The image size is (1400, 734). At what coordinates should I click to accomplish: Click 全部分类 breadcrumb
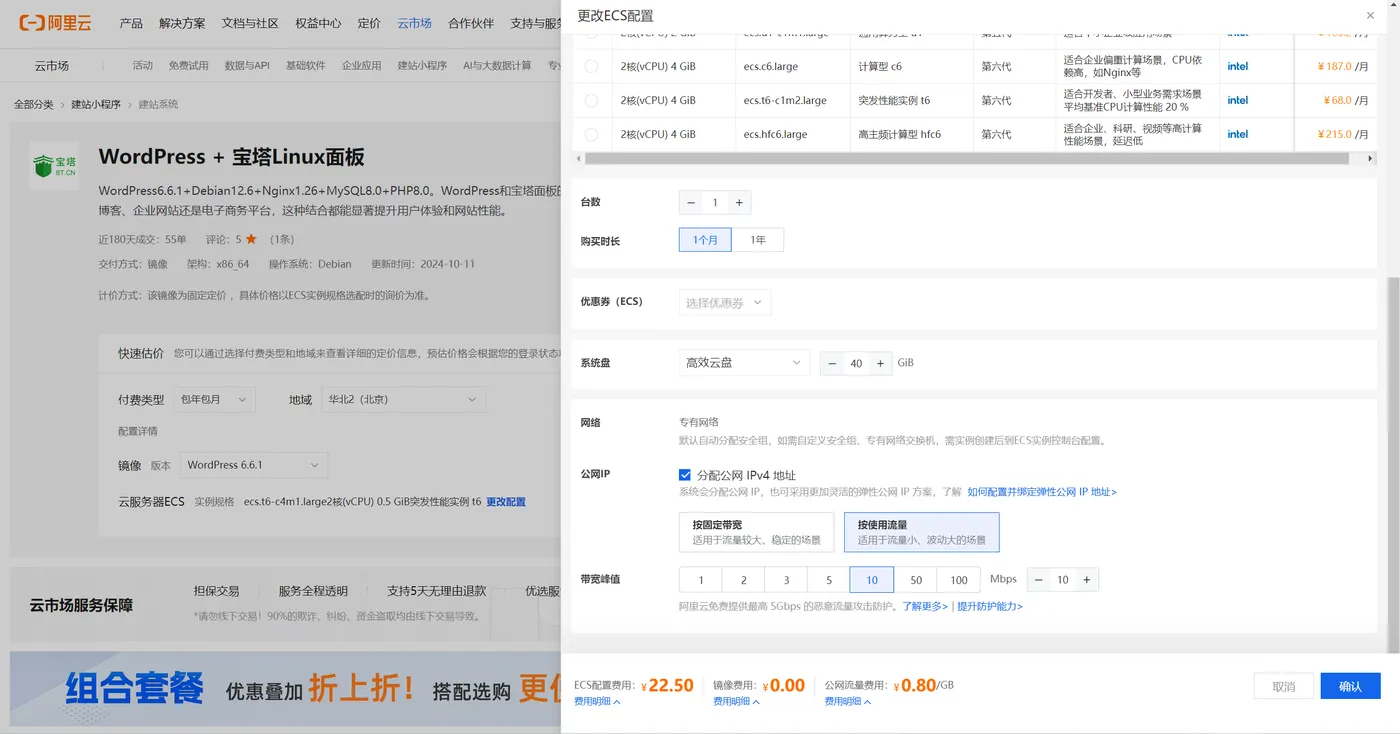(x=34, y=104)
